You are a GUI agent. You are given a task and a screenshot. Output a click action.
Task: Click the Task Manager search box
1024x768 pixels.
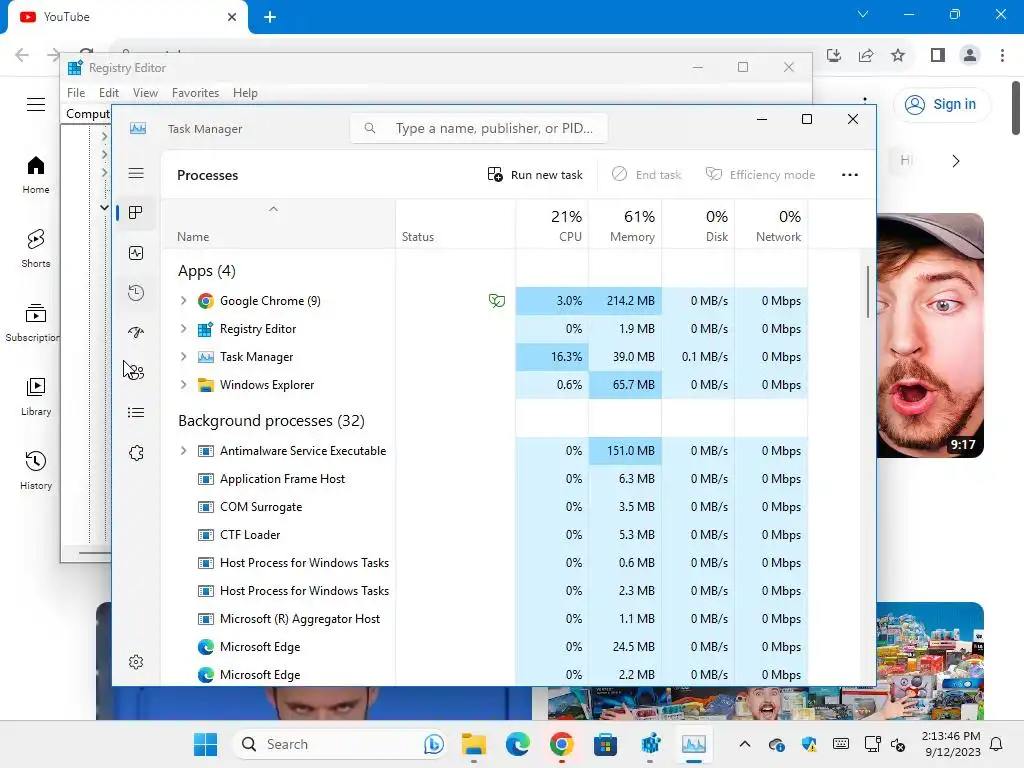pyautogui.click(x=479, y=128)
